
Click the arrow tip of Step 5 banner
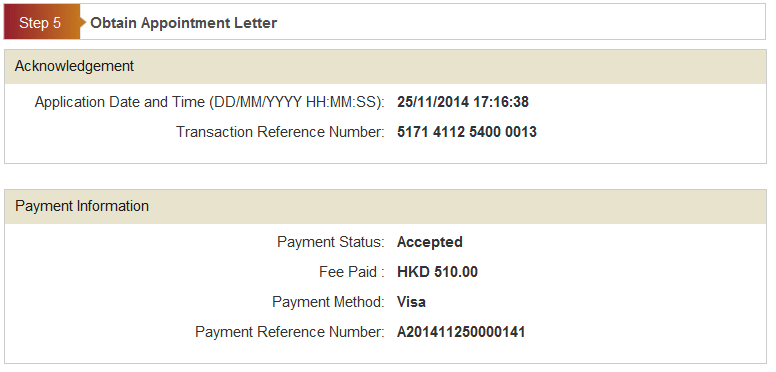(83, 22)
